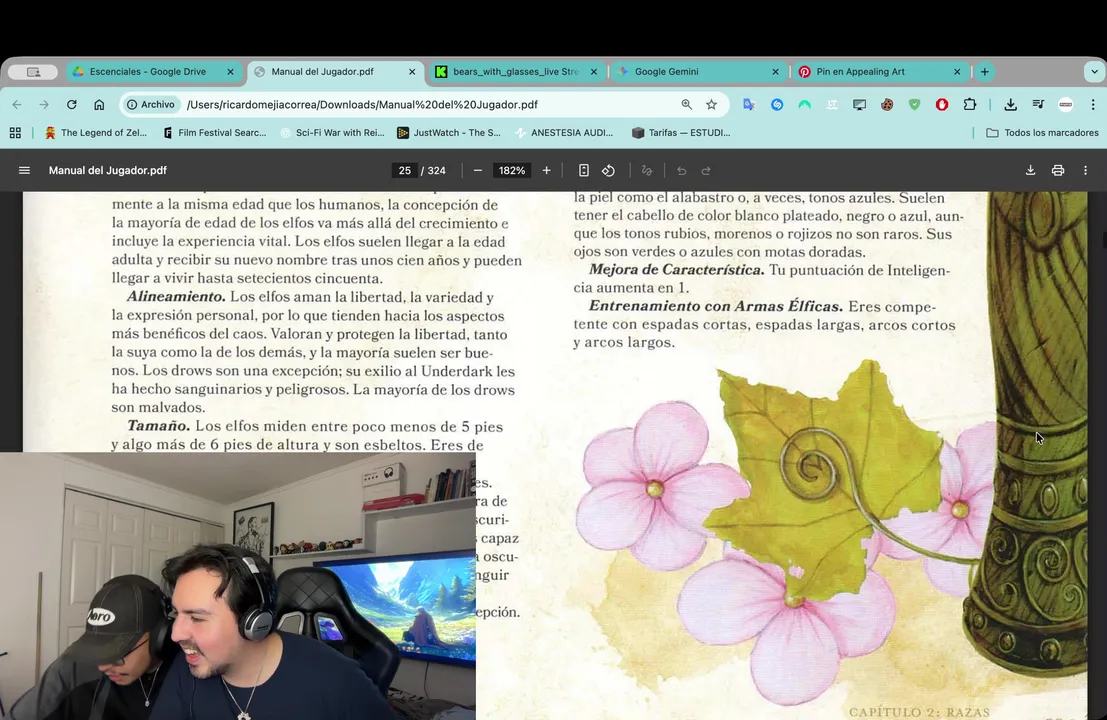Open the apps grid in bookmarks bar
The height and width of the screenshot is (720, 1107).
[x=15, y=133]
